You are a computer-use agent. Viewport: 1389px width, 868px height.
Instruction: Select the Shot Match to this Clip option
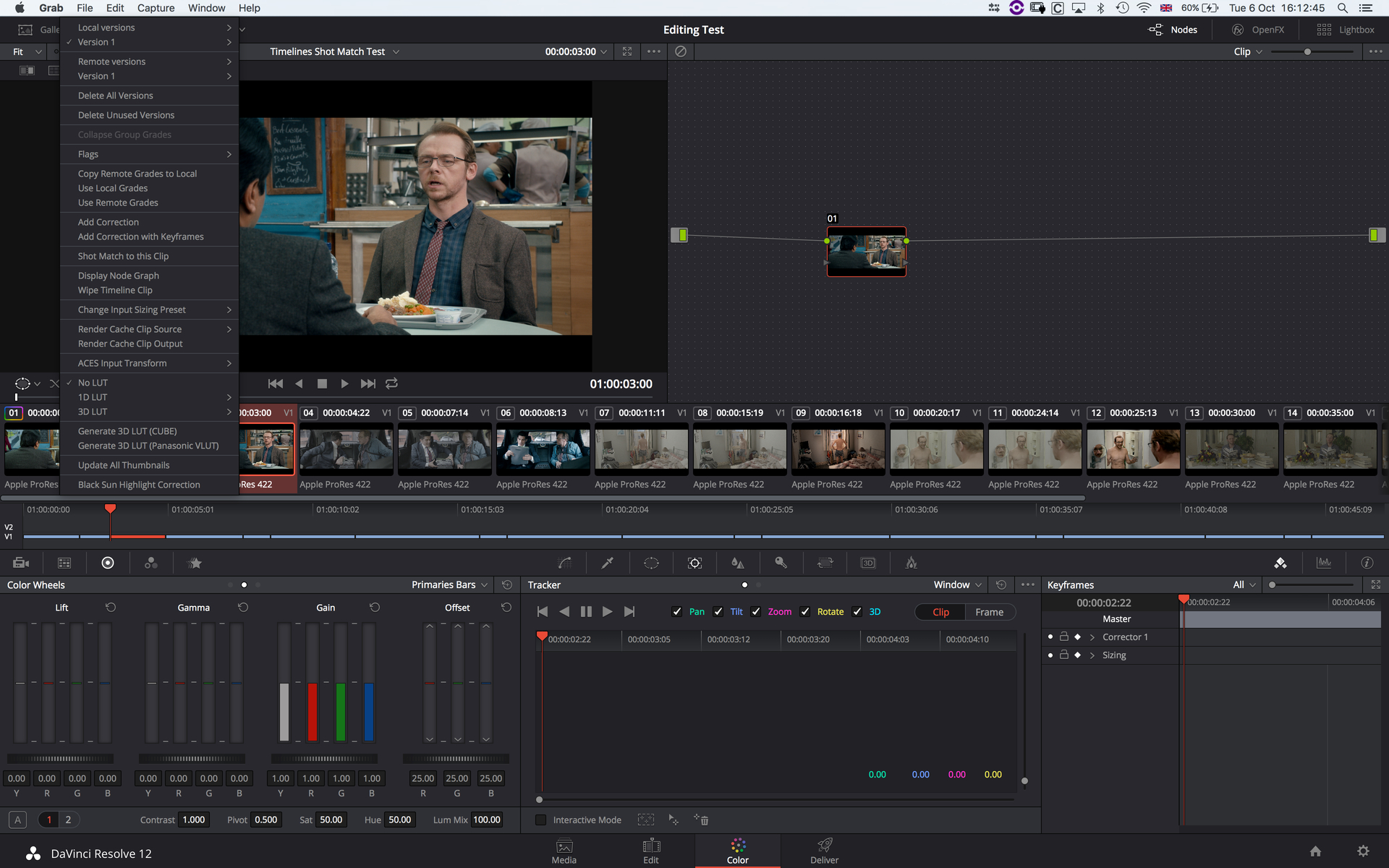(123, 256)
